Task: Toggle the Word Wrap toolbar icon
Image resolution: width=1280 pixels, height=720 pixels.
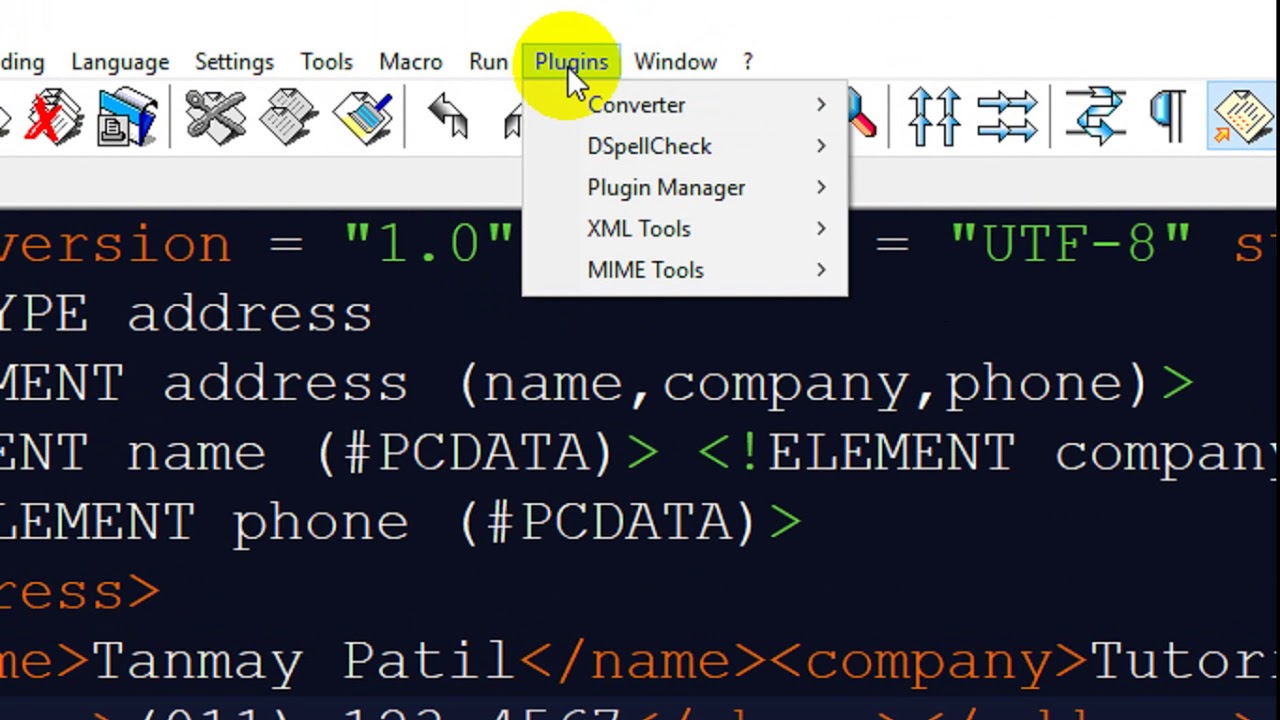Action: point(1095,116)
